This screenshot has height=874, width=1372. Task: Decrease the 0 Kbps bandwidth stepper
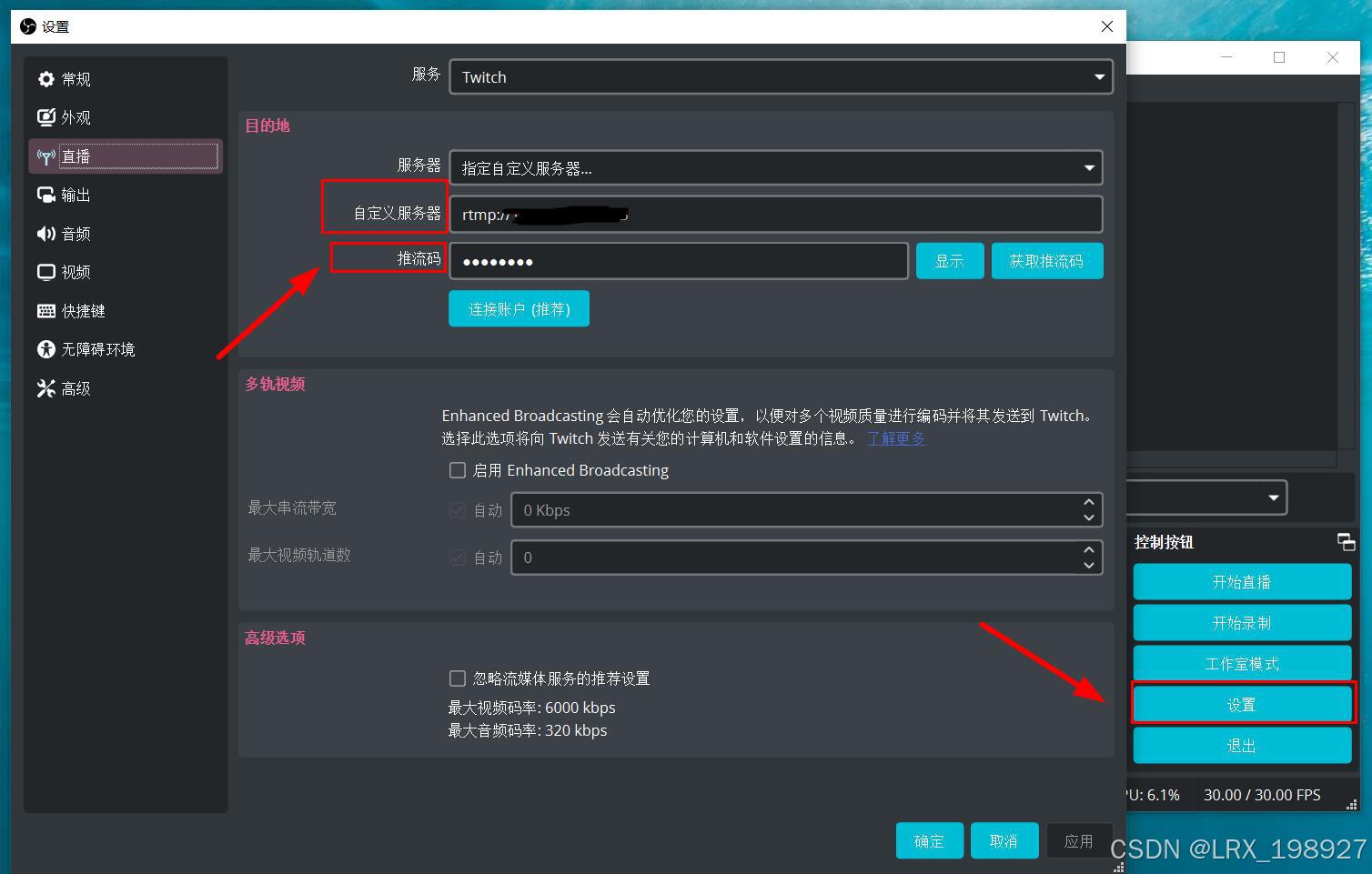pos(1089,517)
